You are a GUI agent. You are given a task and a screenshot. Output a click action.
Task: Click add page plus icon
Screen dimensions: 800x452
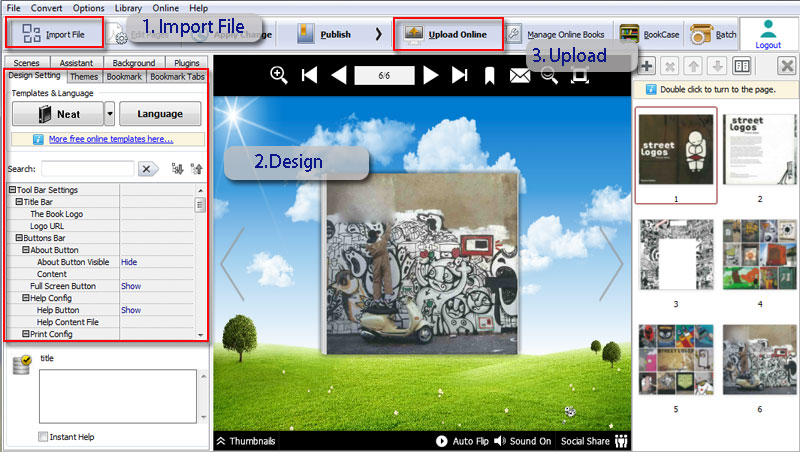[x=646, y=66]
